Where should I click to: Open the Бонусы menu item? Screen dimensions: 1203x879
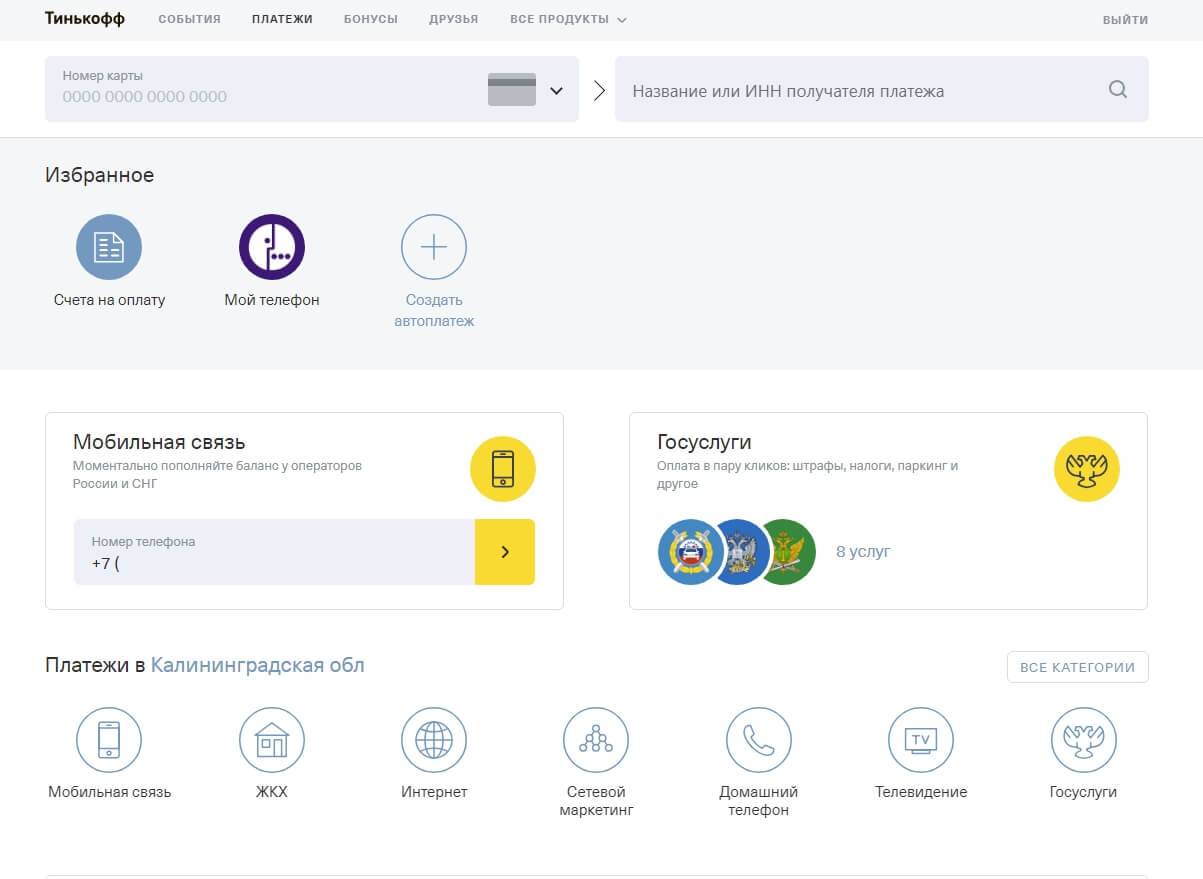pos(370,19)
